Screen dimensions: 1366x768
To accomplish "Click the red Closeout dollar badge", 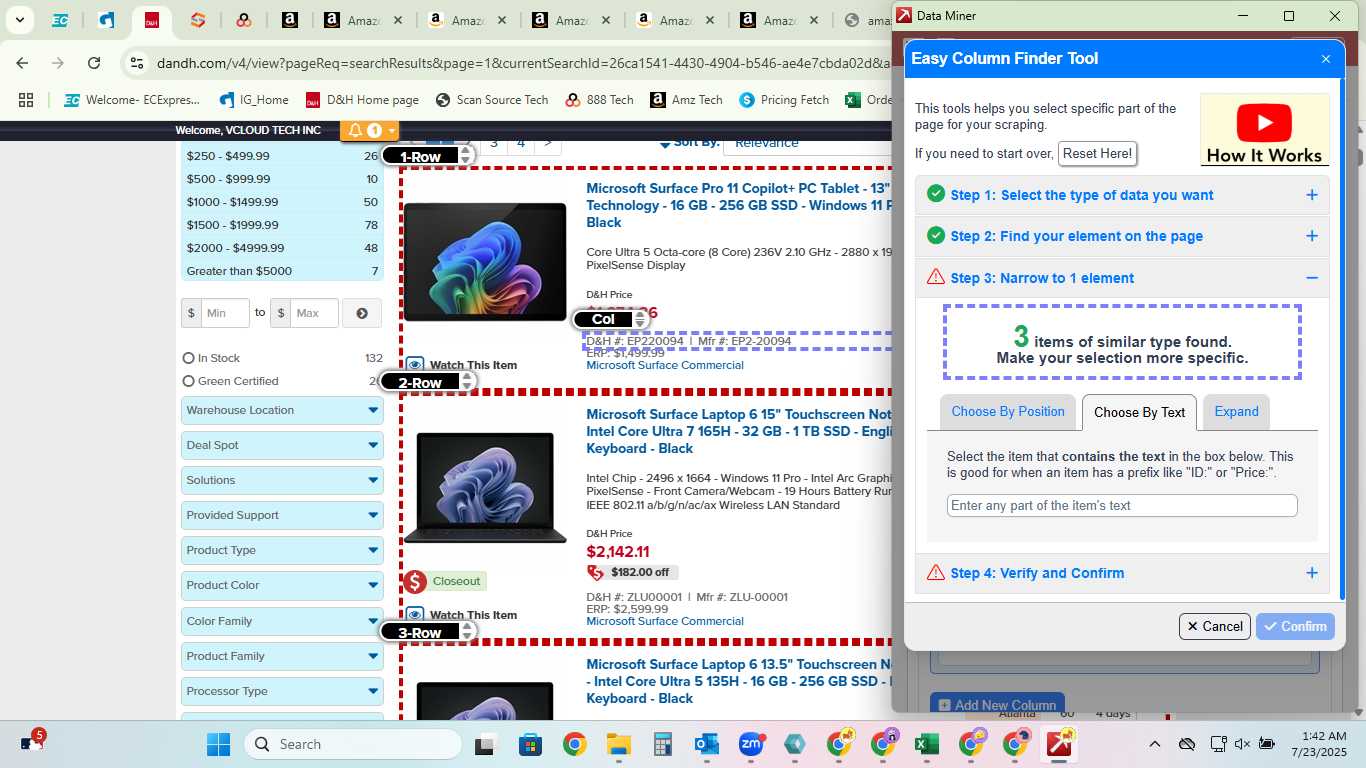I will coord(415,581).
